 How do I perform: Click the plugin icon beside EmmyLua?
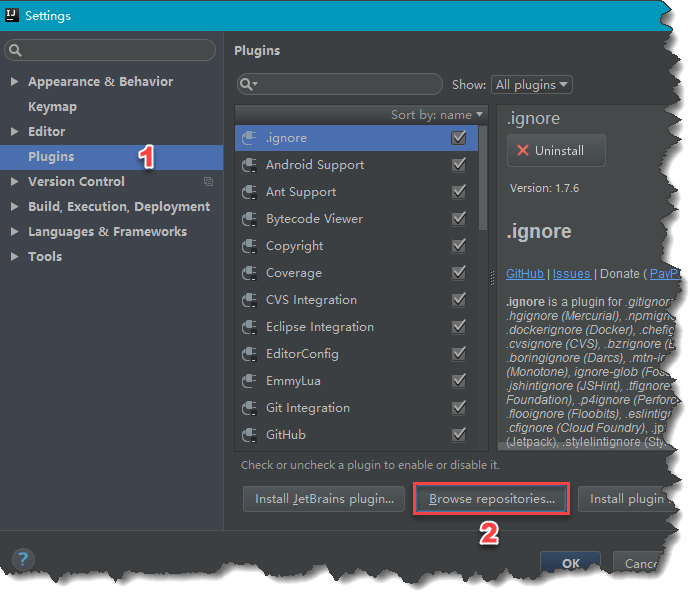pyautogui.click(x=249, y=381)
